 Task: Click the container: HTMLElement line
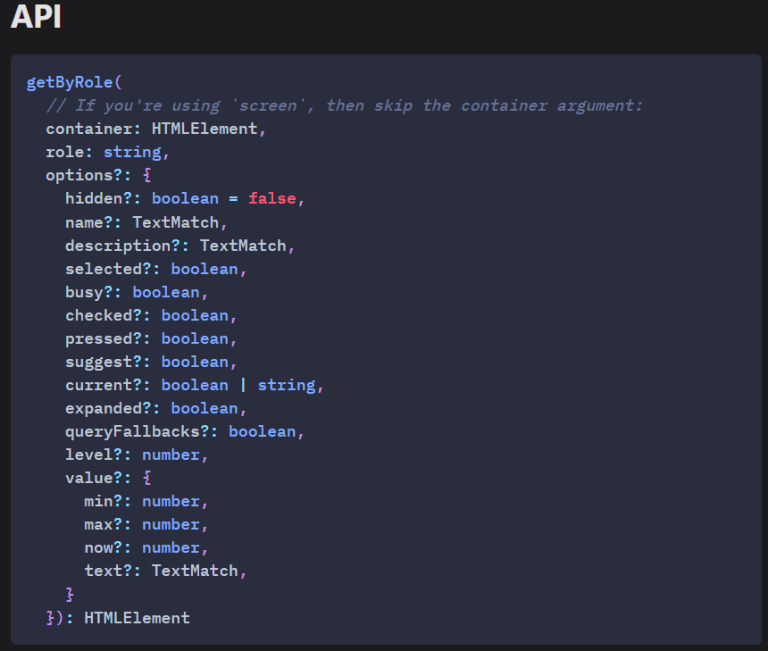pyautogui.click(x=156, y=129)
